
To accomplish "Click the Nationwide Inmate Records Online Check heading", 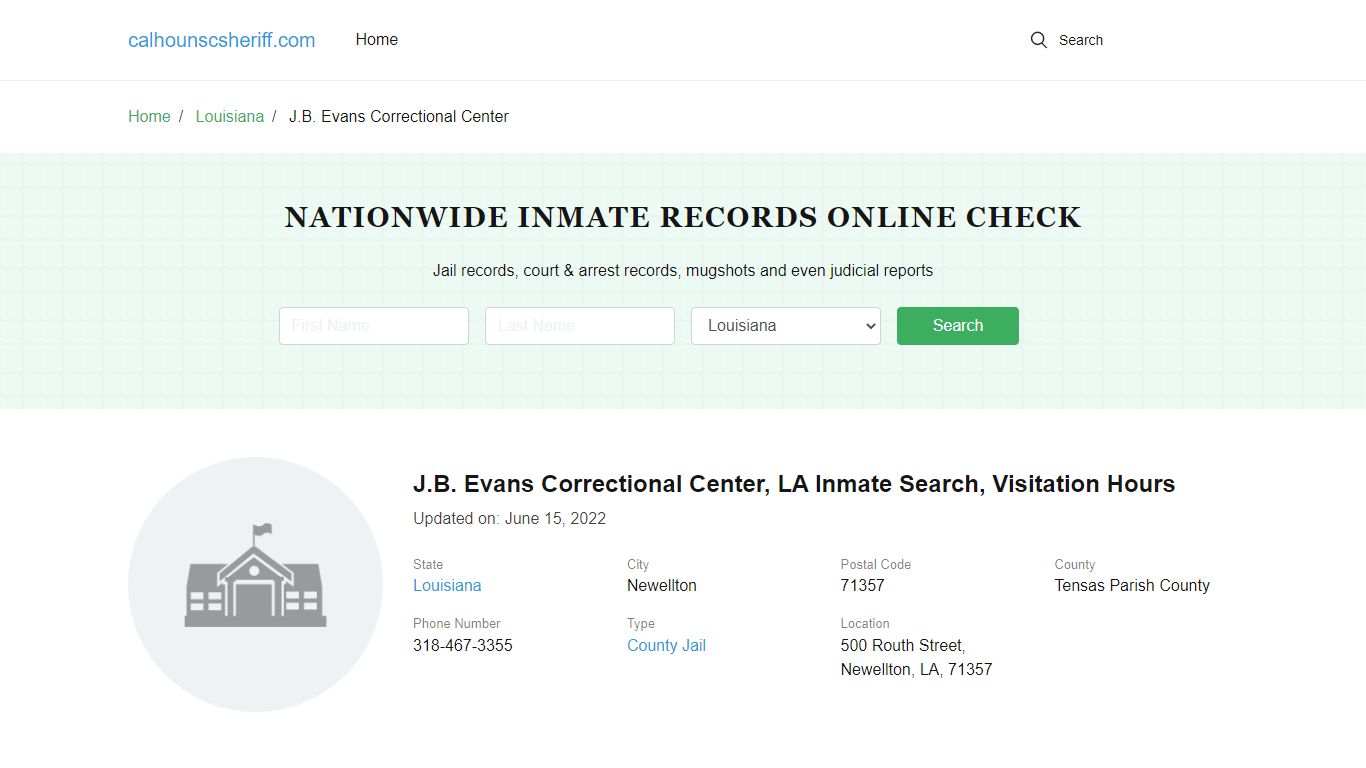I will (x=683, y=217).
